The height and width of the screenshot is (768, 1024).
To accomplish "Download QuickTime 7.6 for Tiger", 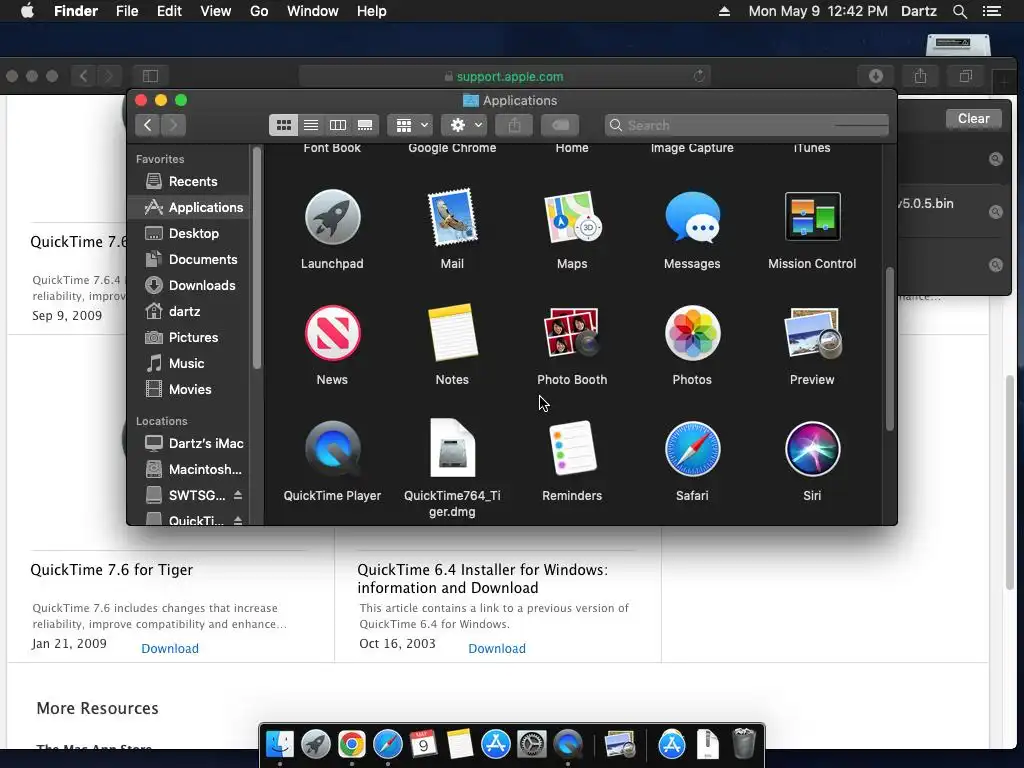I will point(170,648).
